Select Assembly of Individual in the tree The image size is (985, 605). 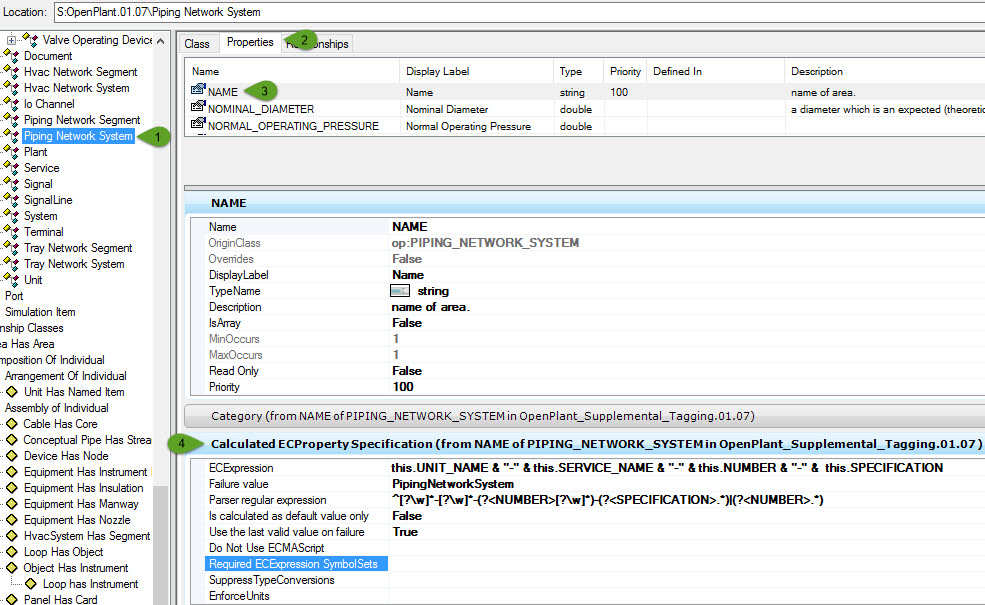coord(57,408)
